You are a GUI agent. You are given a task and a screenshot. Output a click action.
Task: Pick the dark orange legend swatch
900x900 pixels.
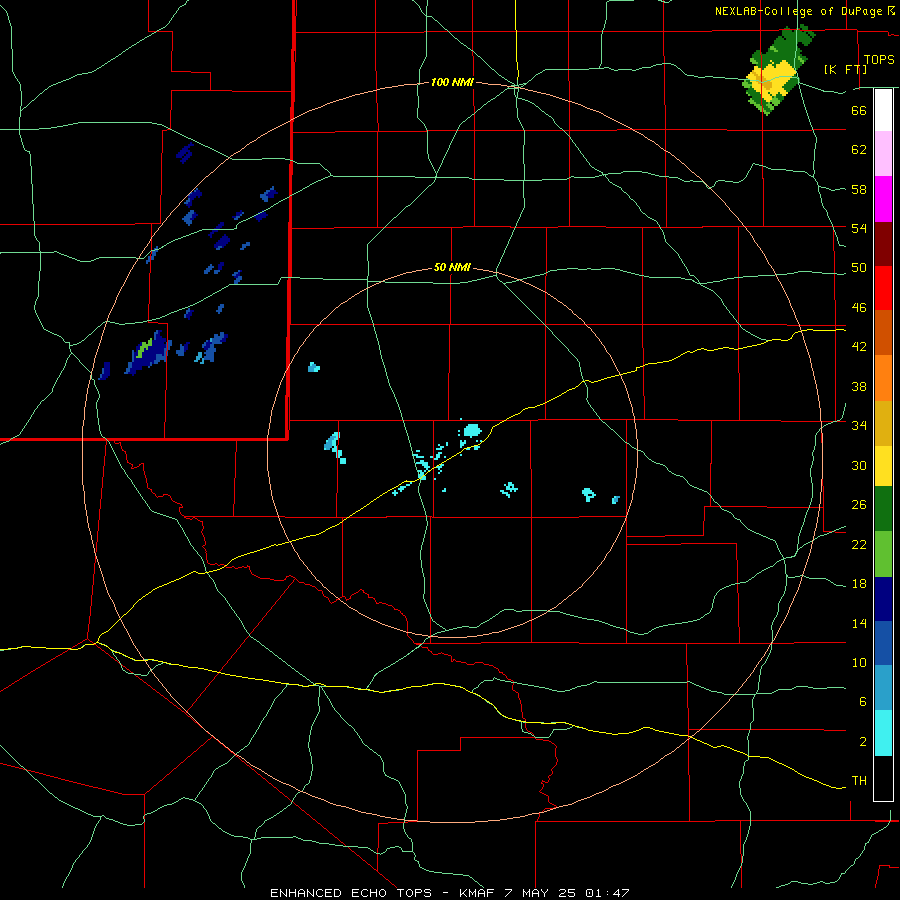[883, 332]
